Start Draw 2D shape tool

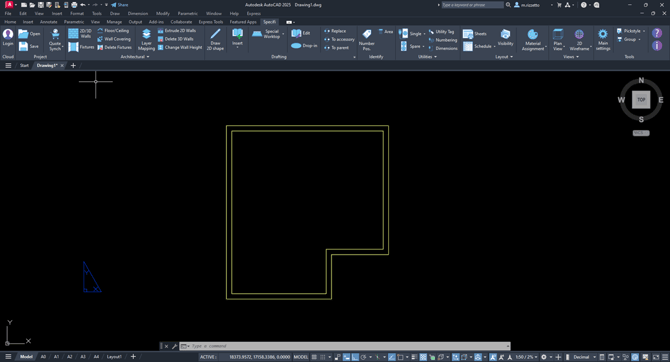[215, 40]
